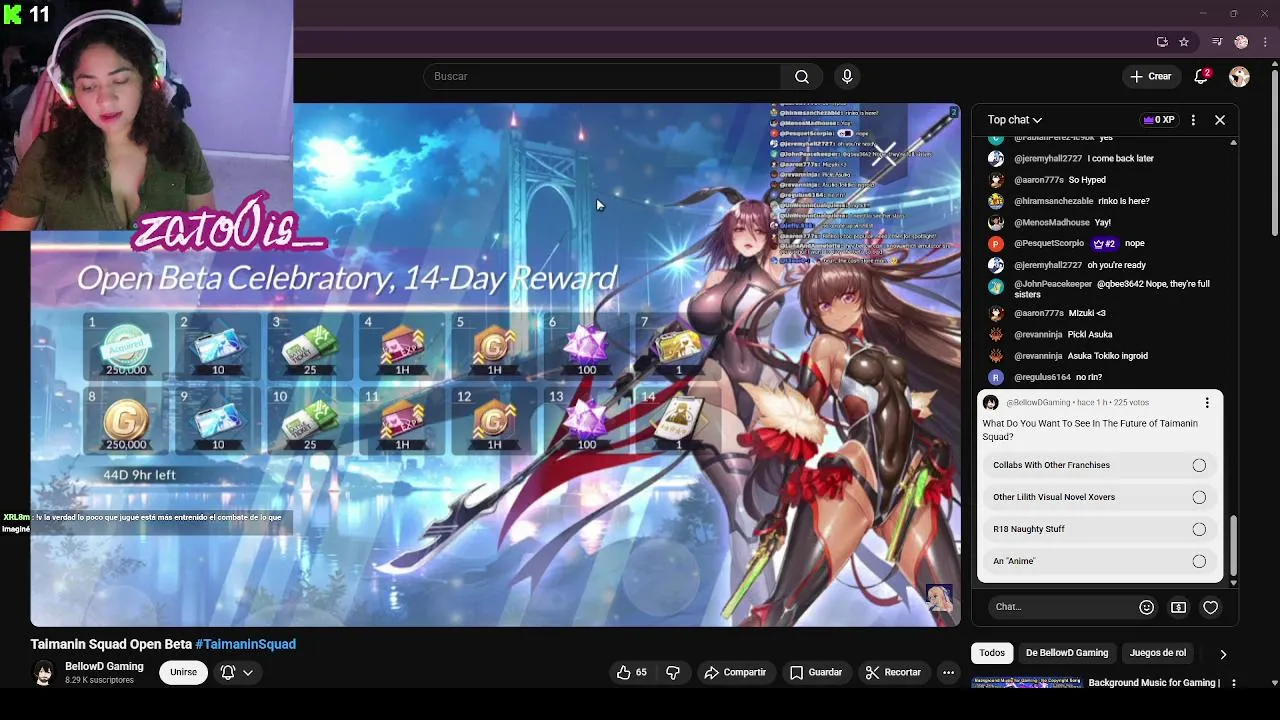Click @hiramsanchezable 'rinko is here?' message

pyautogui.click(x=1068, y=201)
